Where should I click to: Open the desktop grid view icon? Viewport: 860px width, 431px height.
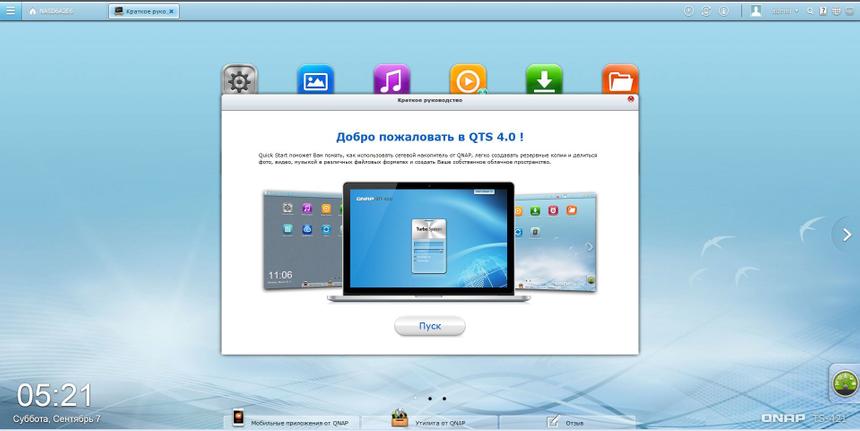(x=836, y=11)
